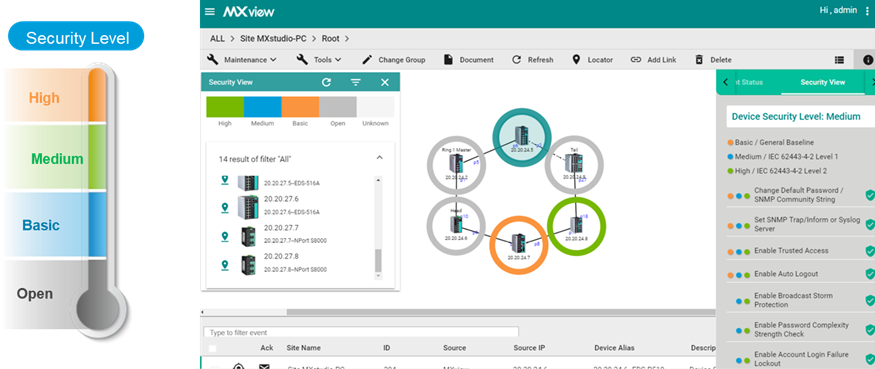
Task: Click shield icon for Enable Auto Logout
Action: 869,274
